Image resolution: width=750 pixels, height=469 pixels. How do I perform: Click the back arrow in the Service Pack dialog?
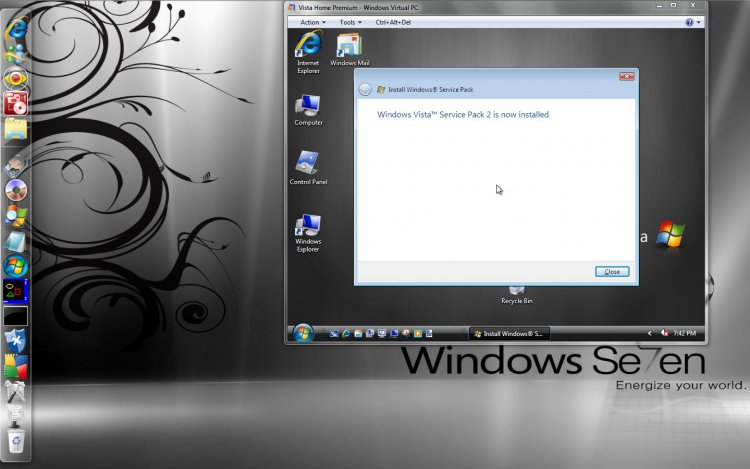(365, 89)
